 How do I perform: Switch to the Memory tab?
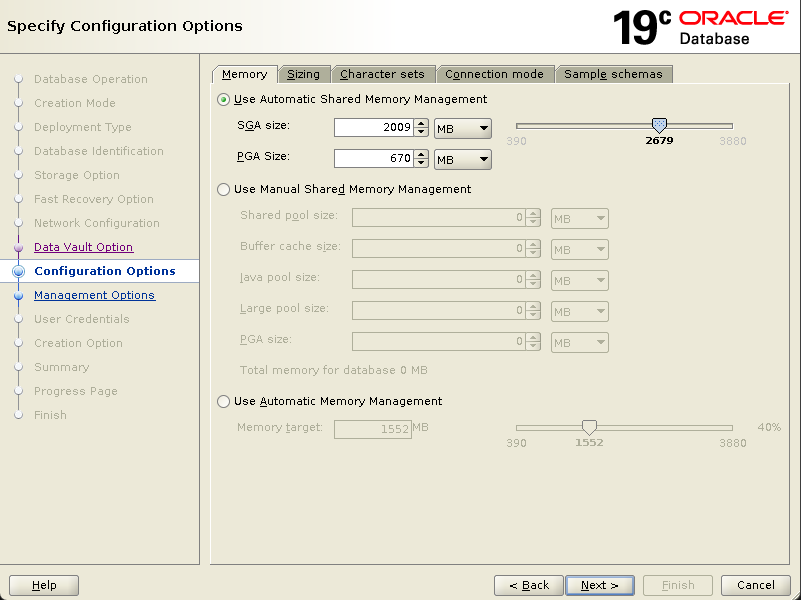[245, 75]
